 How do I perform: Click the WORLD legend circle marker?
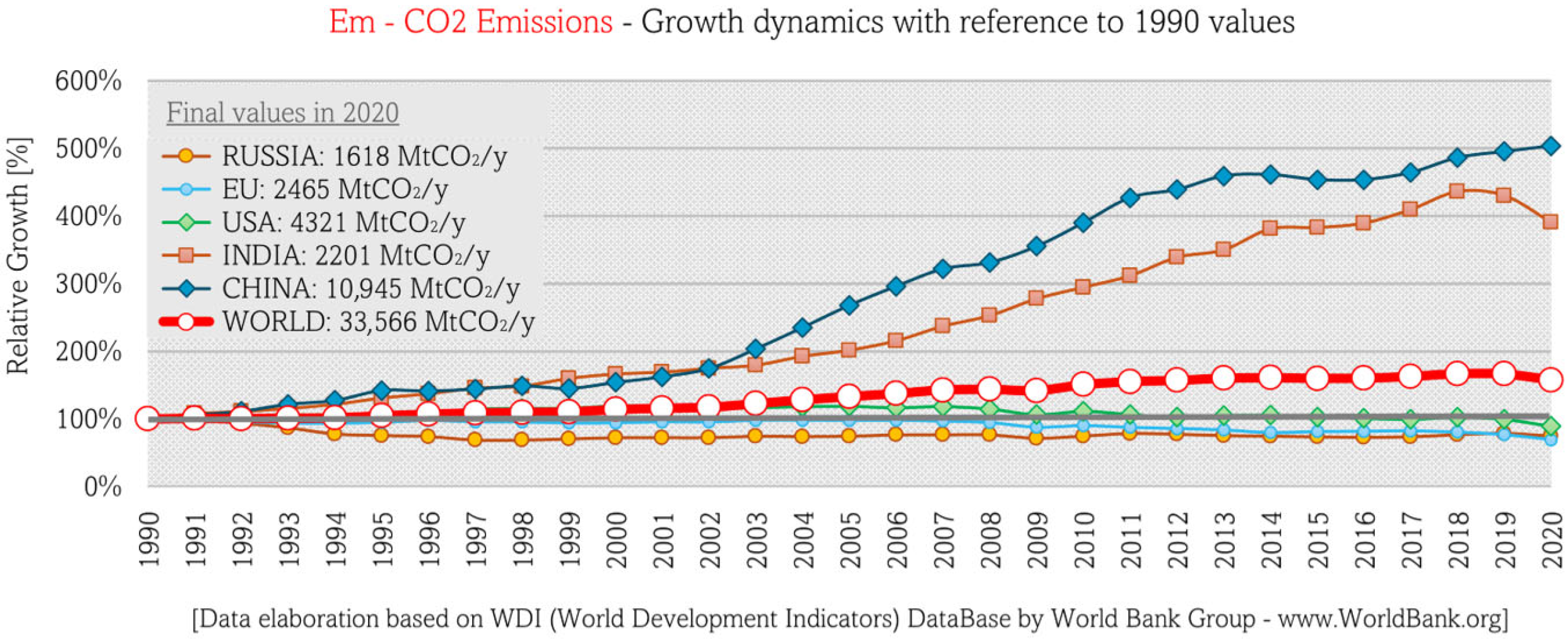click(186, 321)
